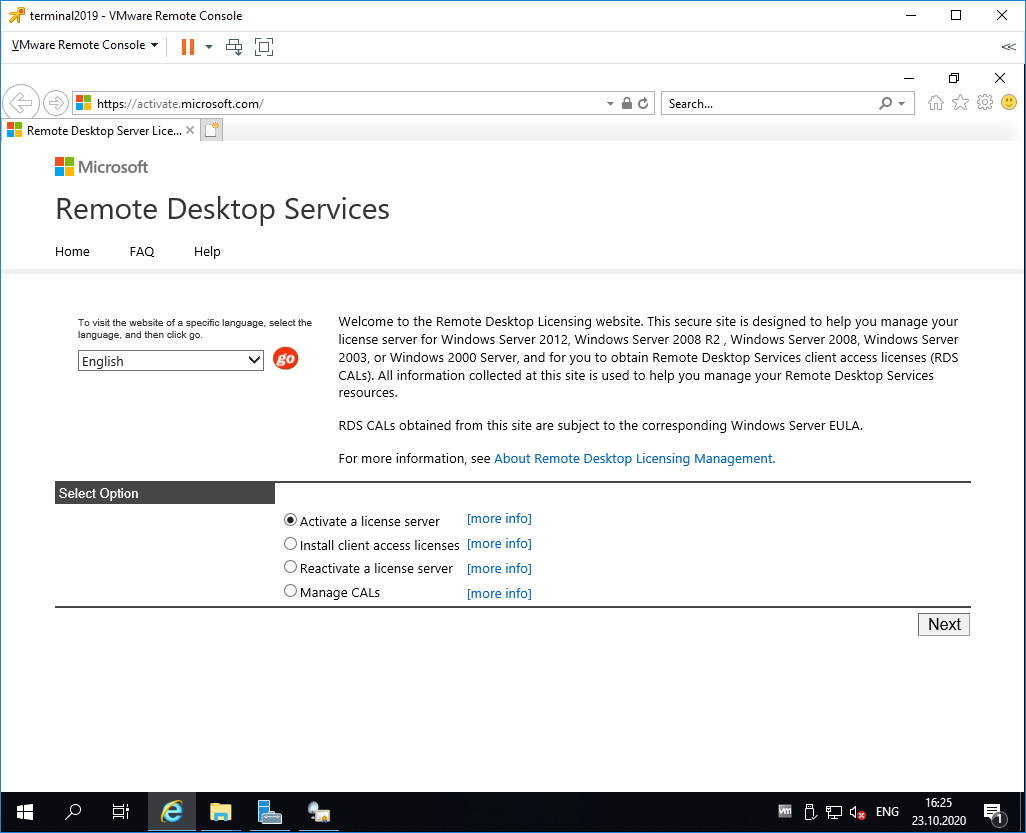Go back with the browser back arrow
Screen dimensions: 1026x833
click(21, 103)
